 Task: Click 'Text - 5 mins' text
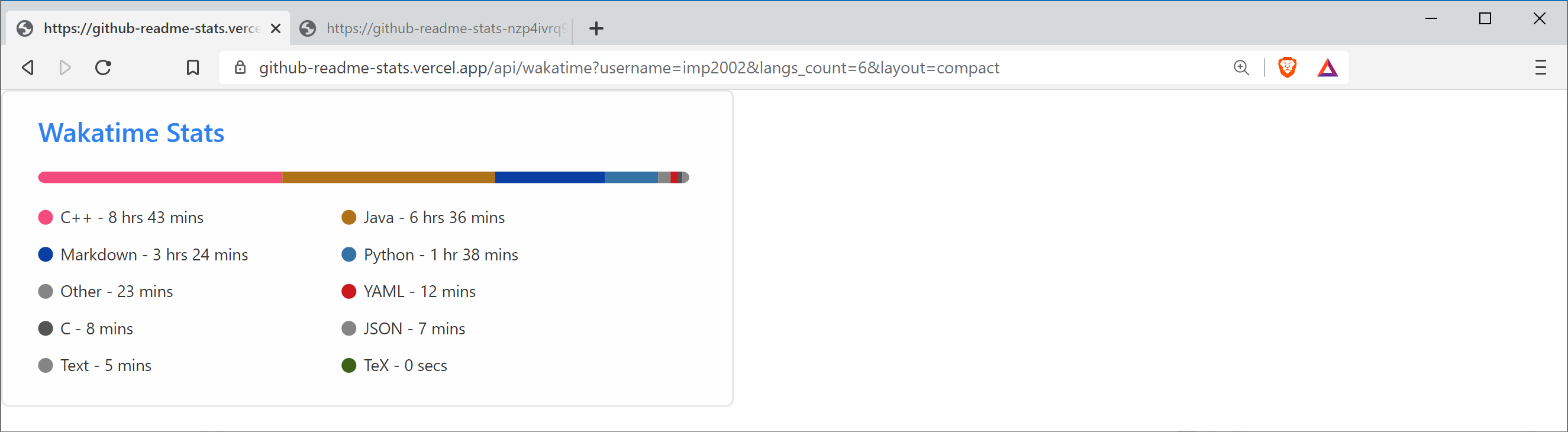[106, 366]
